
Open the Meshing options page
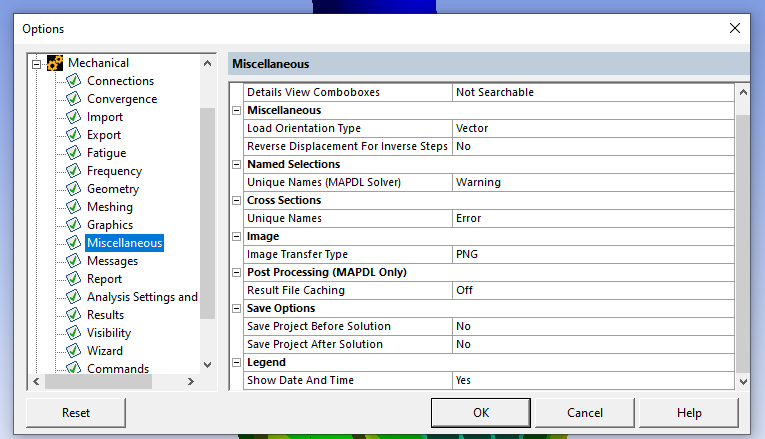110,207
